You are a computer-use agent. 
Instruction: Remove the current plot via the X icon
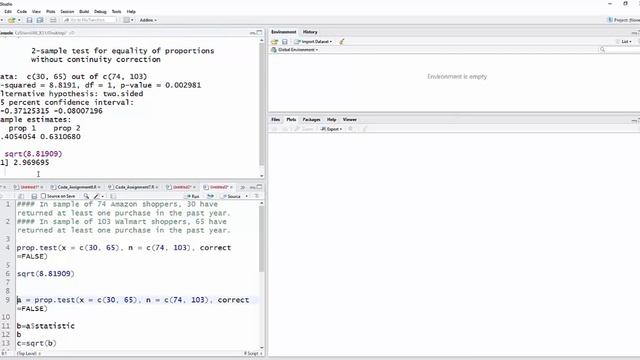(x=350, y=129)
